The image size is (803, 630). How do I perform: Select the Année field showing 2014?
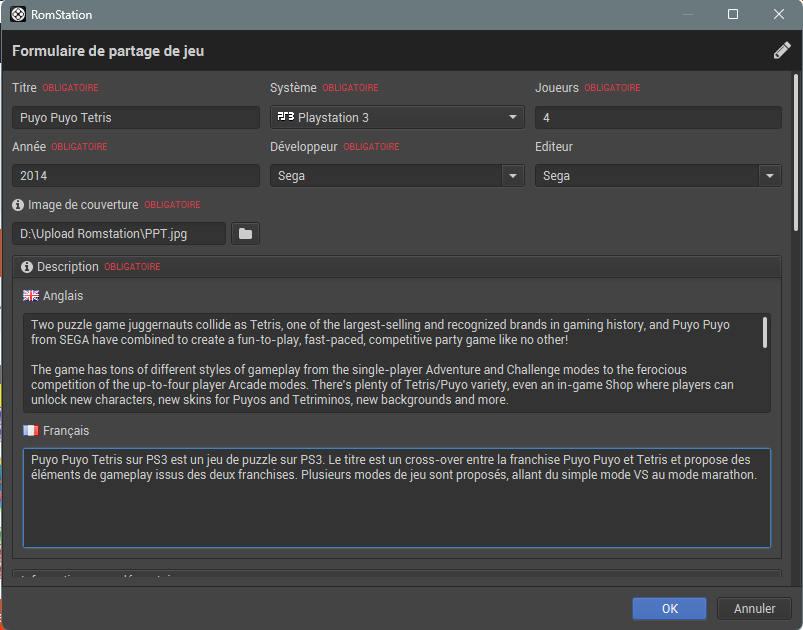(x=136, y=176)
